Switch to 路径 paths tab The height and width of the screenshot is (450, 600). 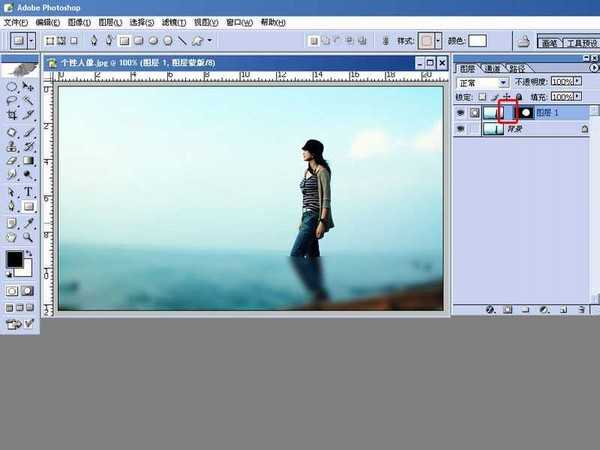pyautogui.click(x=517, y=68)
